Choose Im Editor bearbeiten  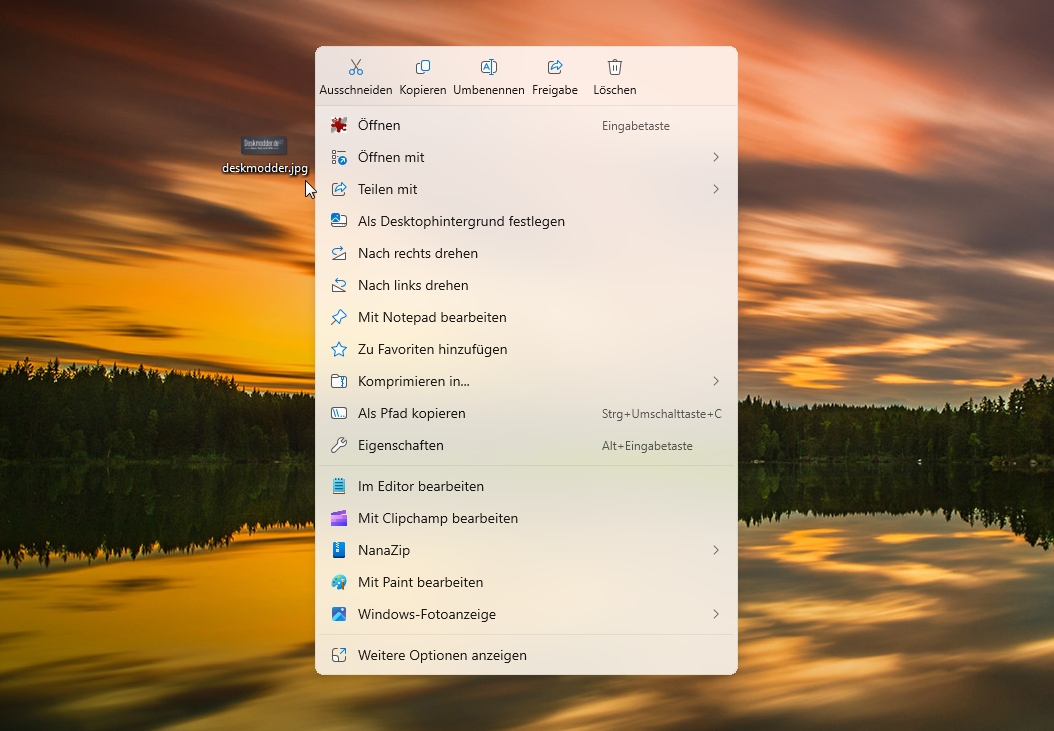526,486
